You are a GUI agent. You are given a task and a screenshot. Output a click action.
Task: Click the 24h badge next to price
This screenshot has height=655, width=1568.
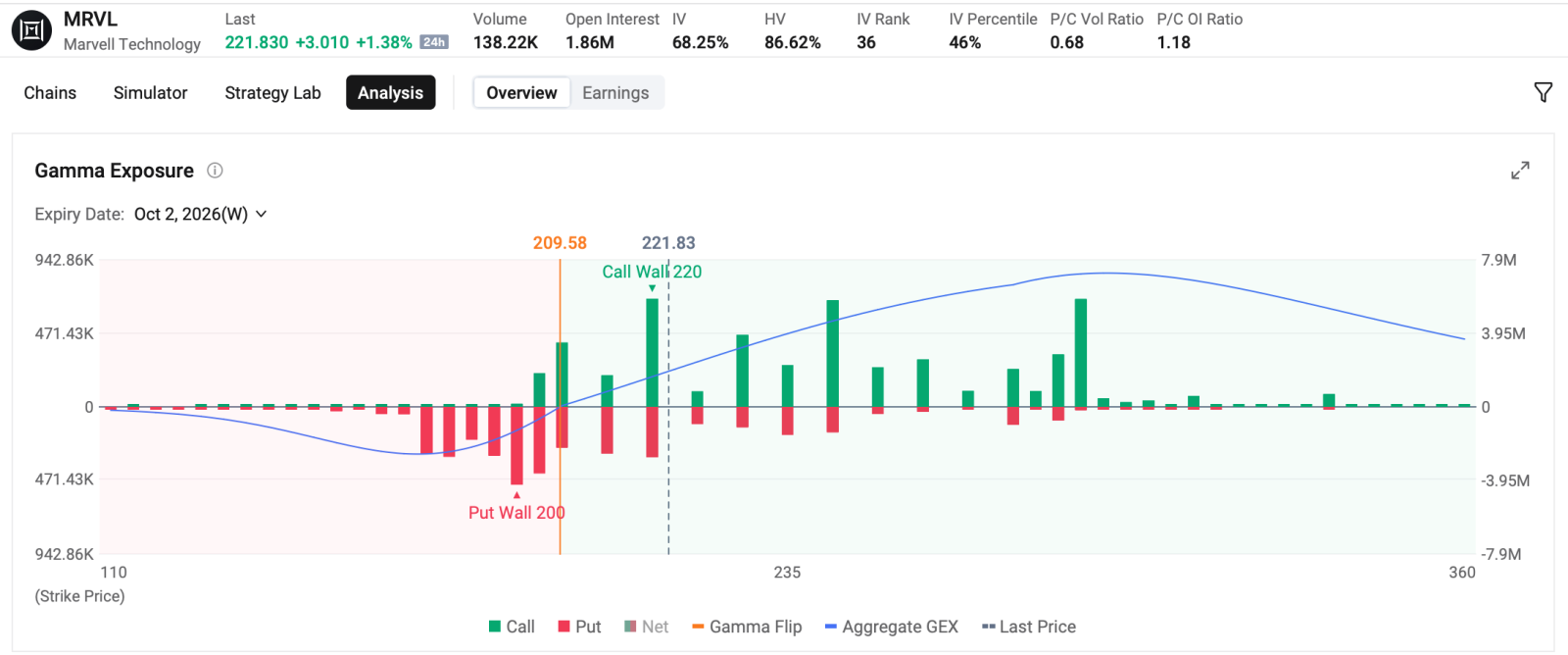434,42
